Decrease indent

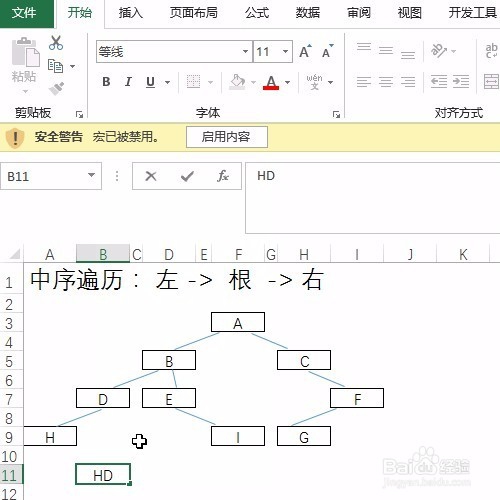(x=439, y=82)
